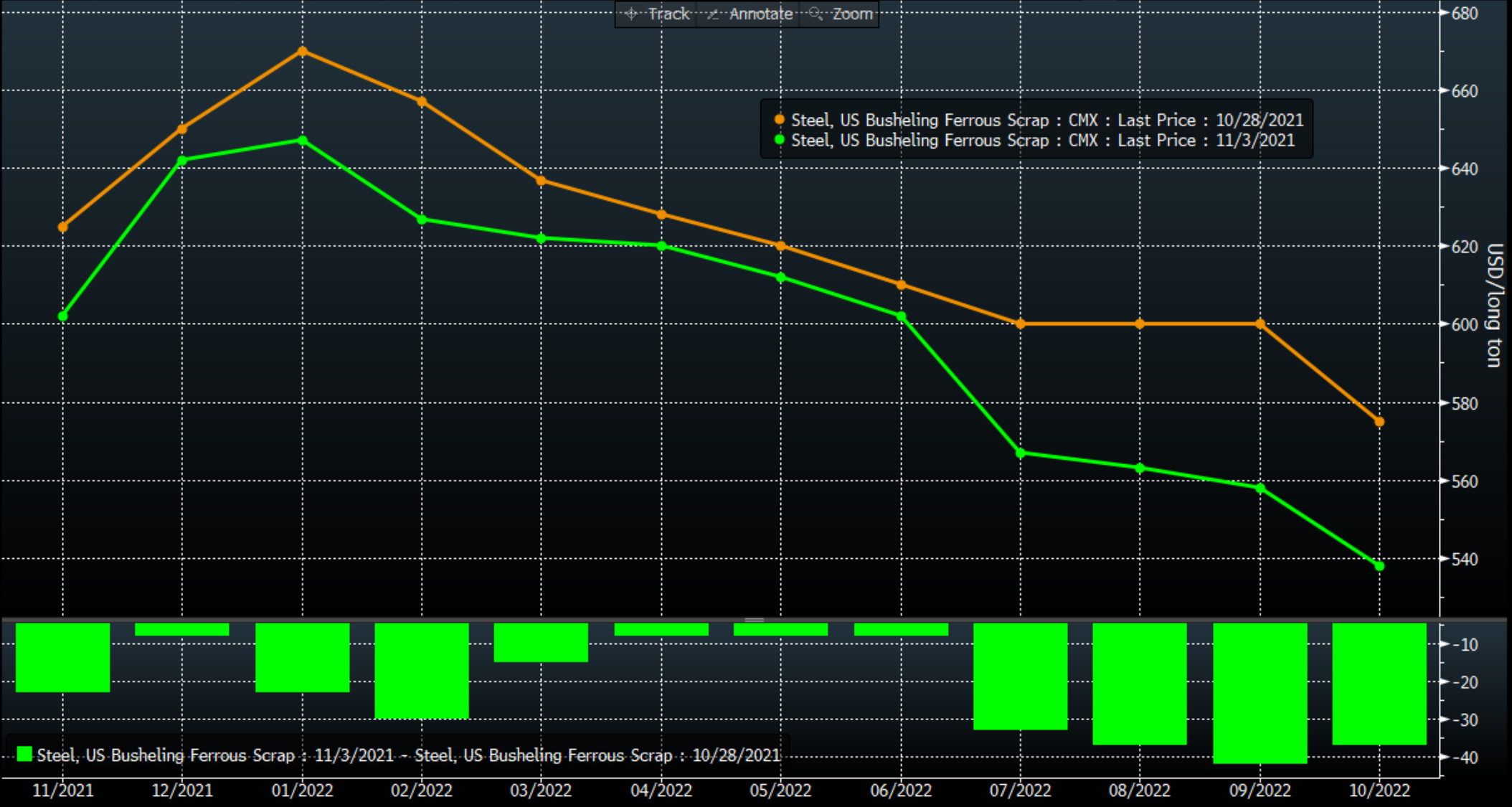The image size is (1512, 807).
Task: Click orange legend dot for 10/28/2021 series
Action: click(779, 120)
